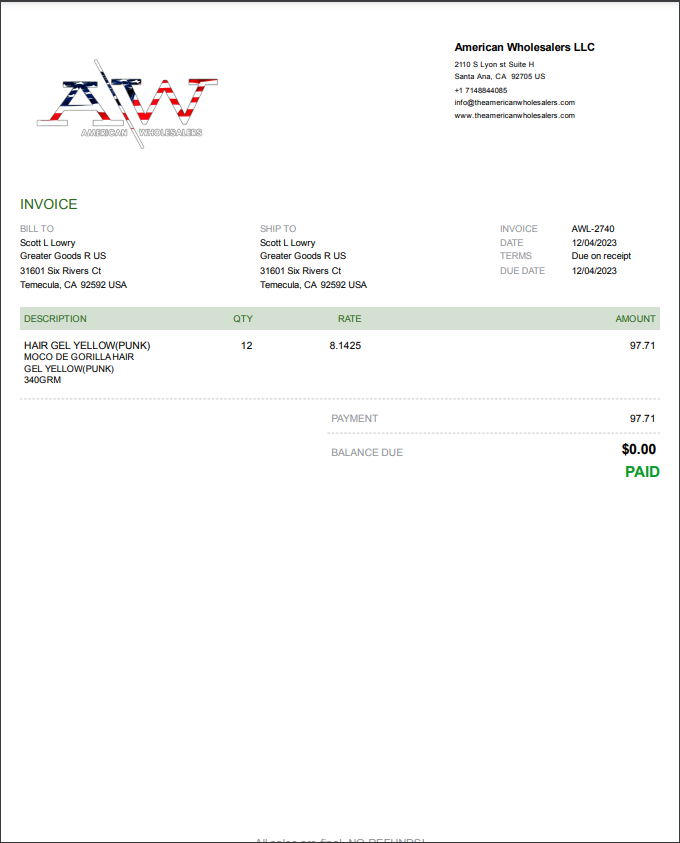Click the RATE column header
This screenshot has height=843, width=680.
(349, 319)
